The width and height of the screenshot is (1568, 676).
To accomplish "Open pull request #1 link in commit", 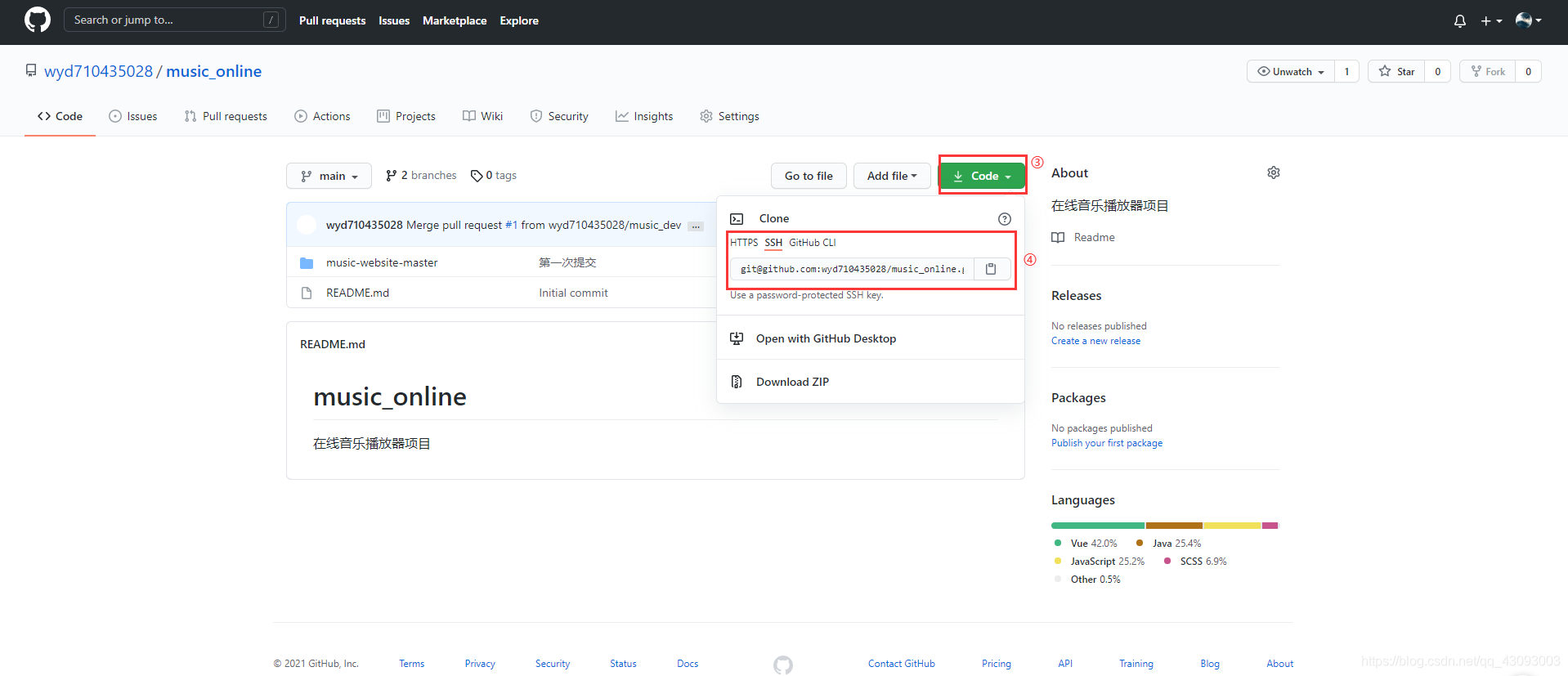I will coord(511,225).
